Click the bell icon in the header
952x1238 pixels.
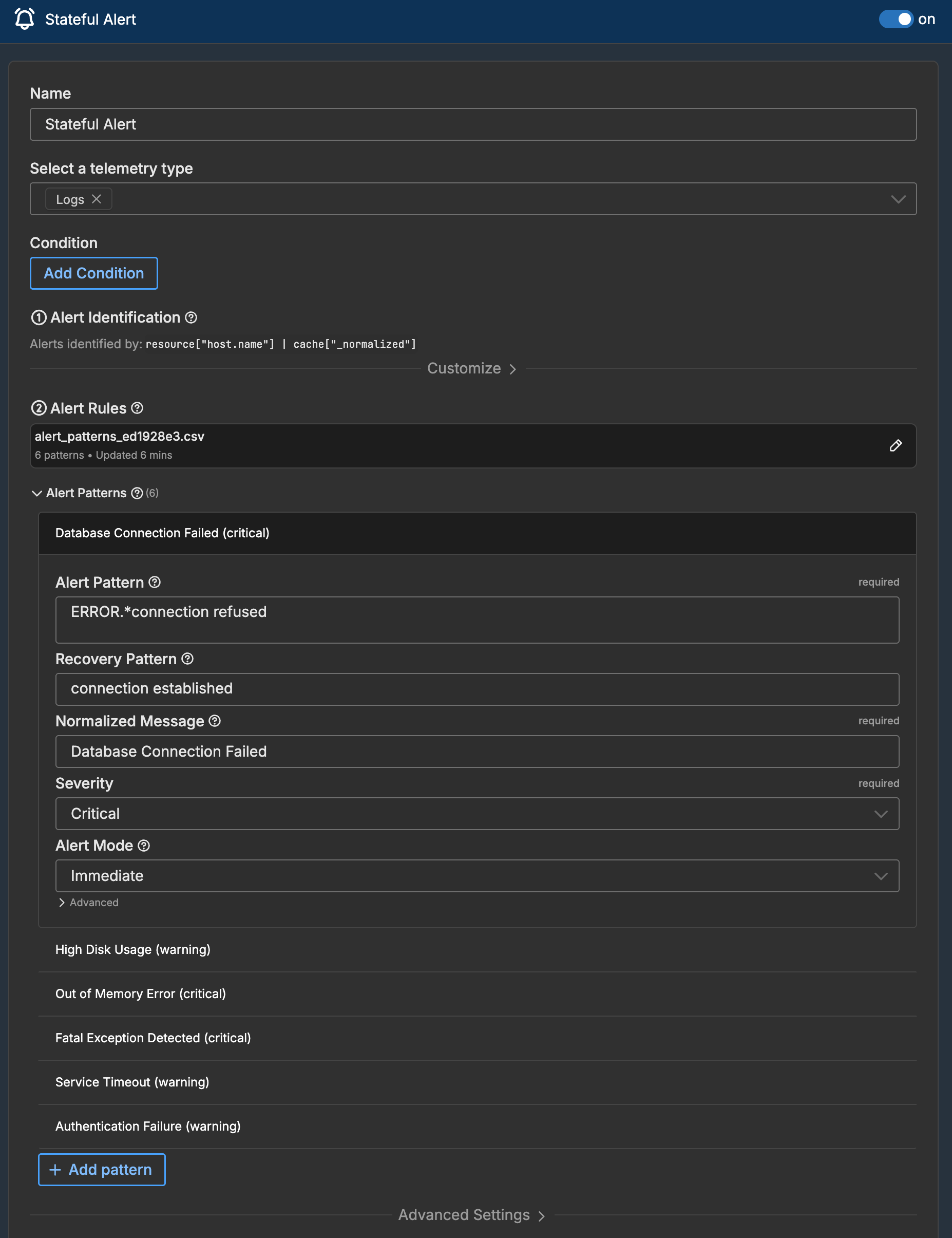24,20
